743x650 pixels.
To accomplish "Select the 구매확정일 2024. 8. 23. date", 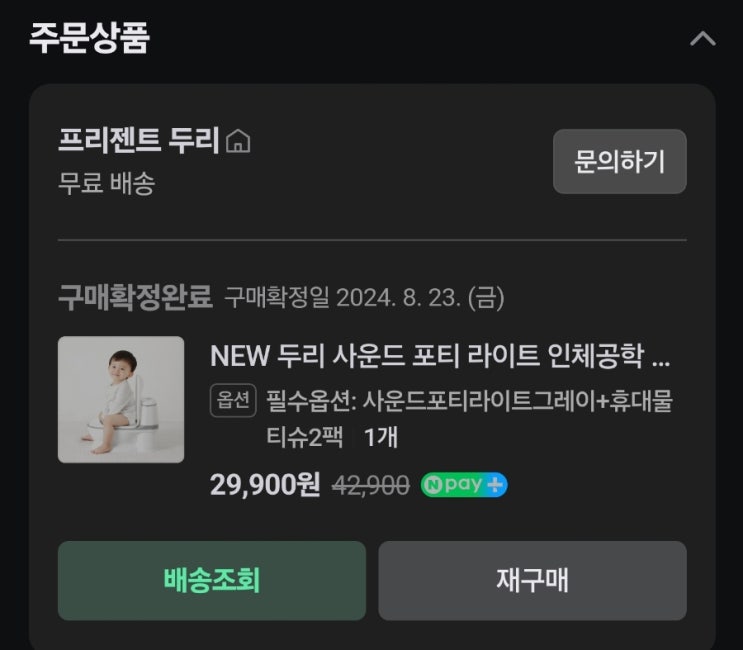I will [364, 297].
